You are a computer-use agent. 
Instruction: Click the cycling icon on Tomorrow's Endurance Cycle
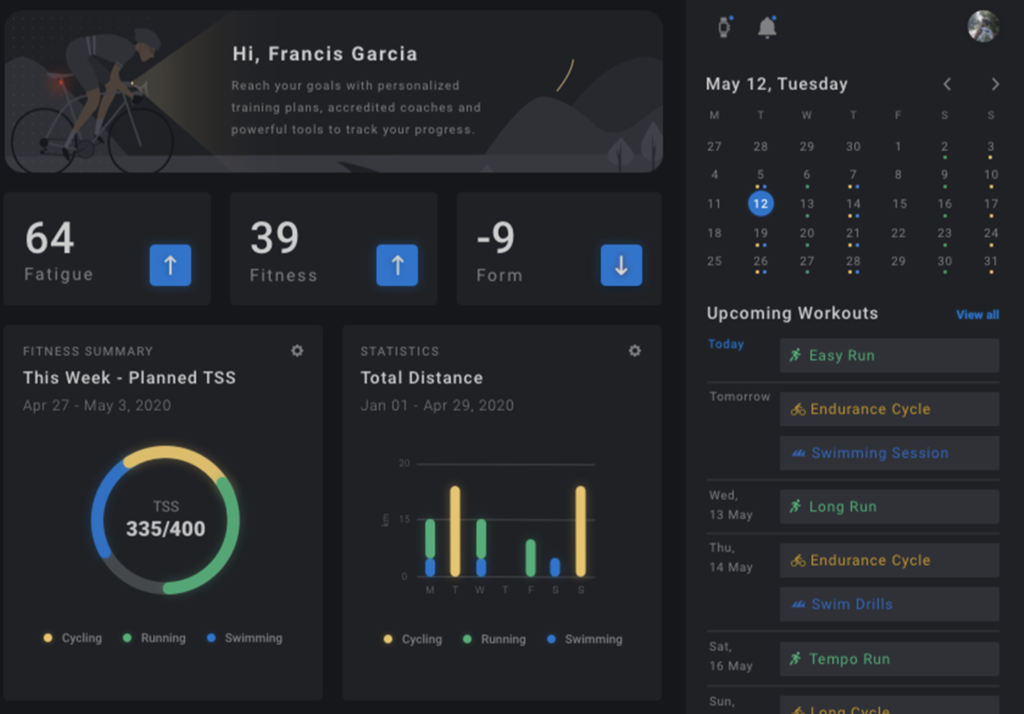(797, 410)
